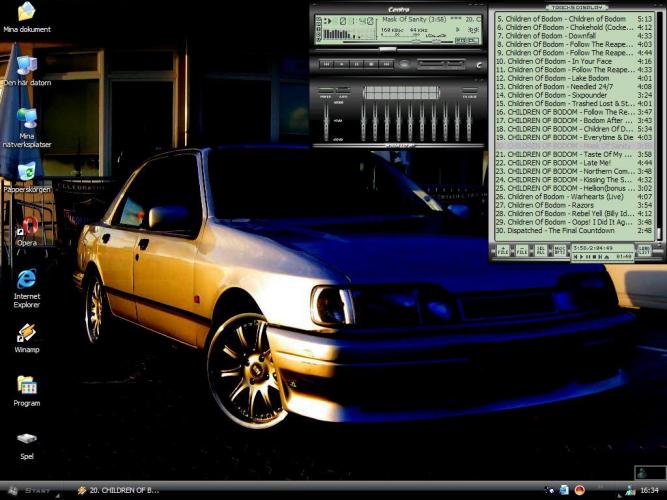Viewport: 667px width, 500px height.
Task: Open the playlist Add File menu
Action: coord(503,252)
